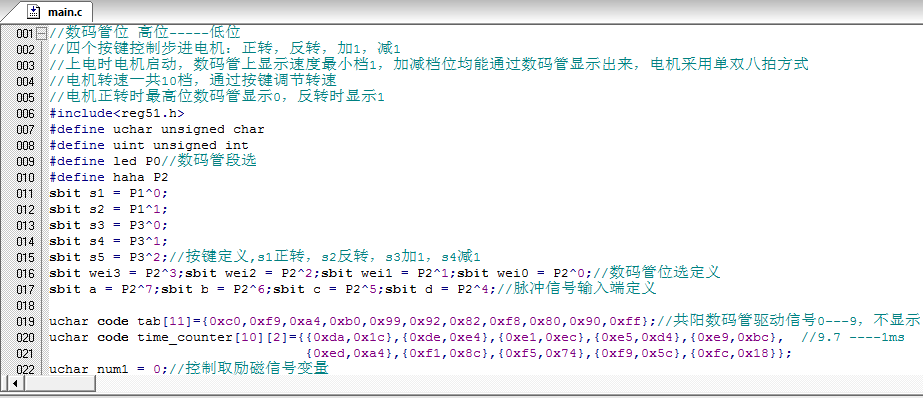Click the "uchar num1 = 0;" declaration

[x=109, y=369]
